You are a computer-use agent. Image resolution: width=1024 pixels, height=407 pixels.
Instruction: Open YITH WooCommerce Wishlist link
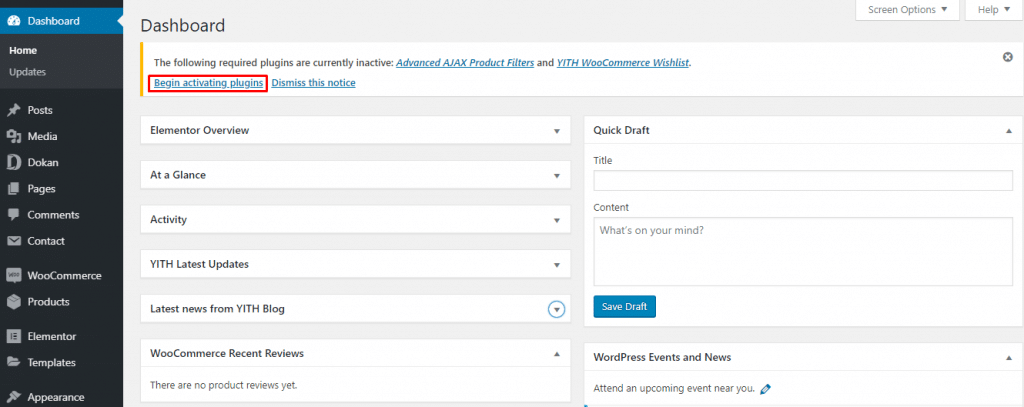point(624,63)
